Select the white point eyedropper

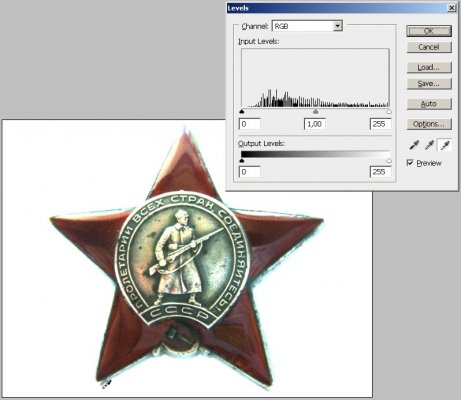pyautogui.click(x=444, y=145)
